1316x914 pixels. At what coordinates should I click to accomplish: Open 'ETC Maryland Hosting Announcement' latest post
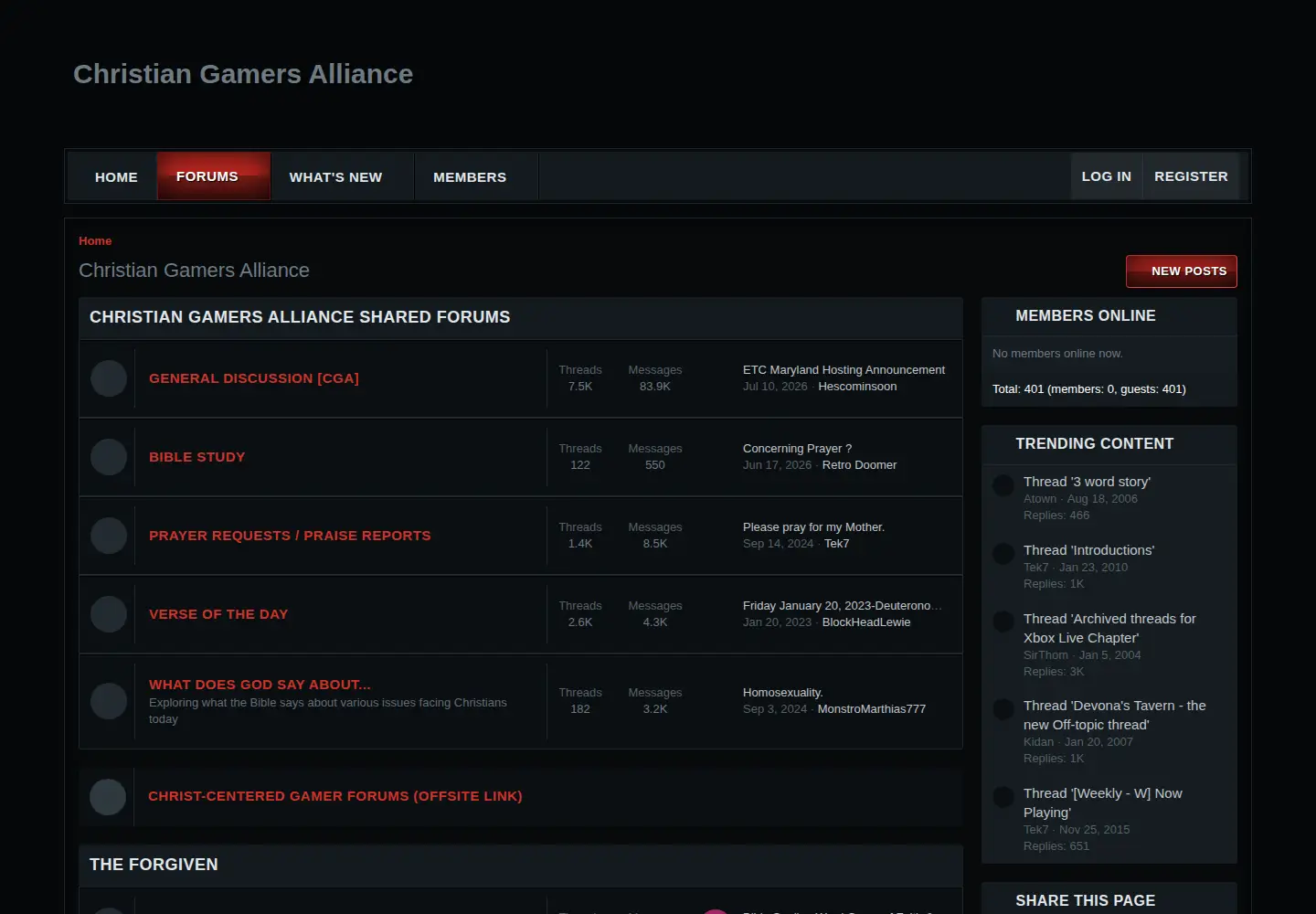(x=844, y=370)
